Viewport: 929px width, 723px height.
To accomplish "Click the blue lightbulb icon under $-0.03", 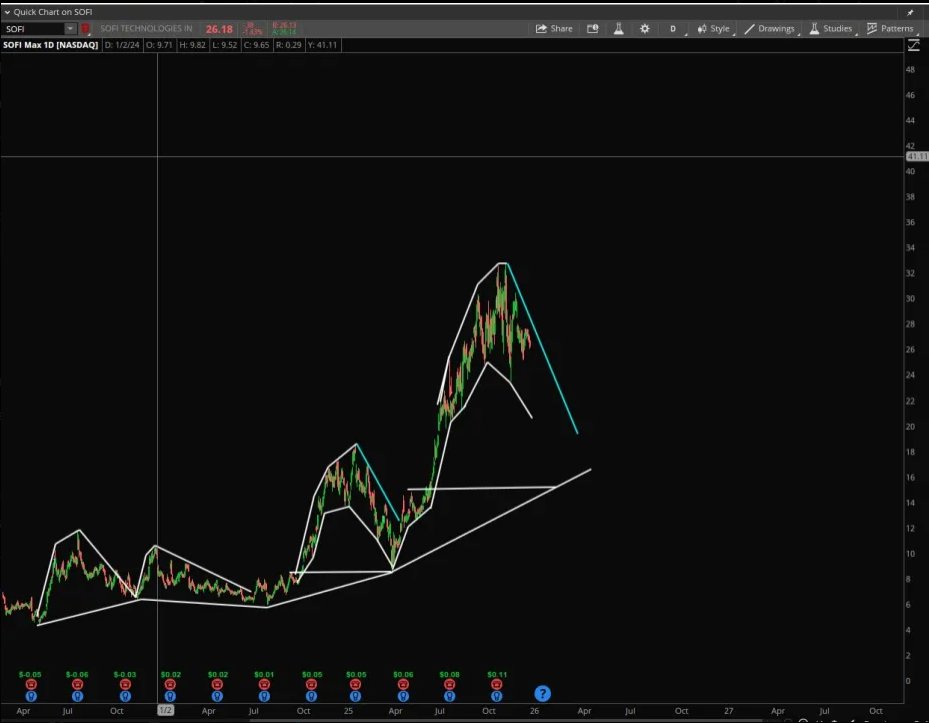I will [x=125, y=696].
